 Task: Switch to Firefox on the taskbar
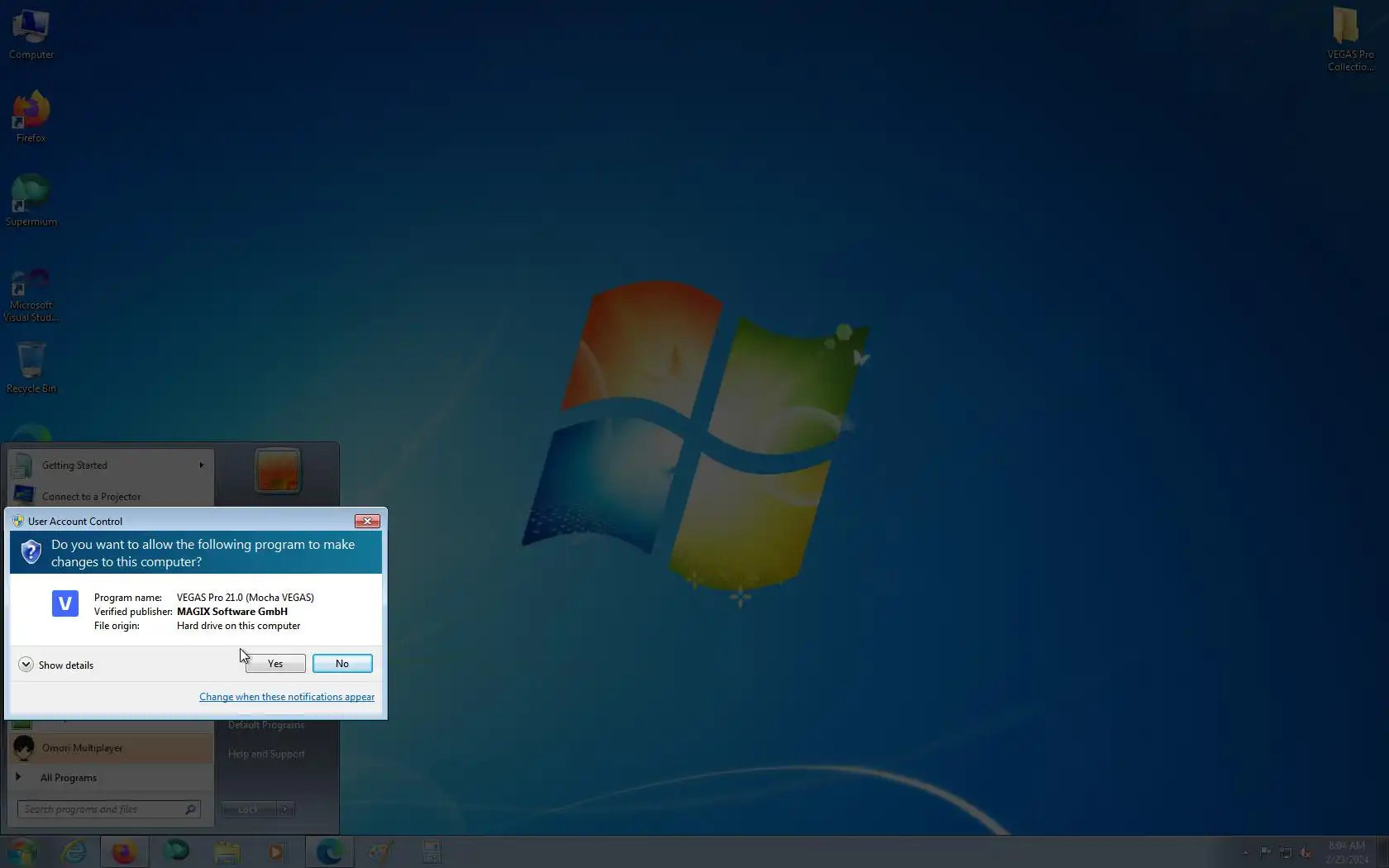pos(125,851)
